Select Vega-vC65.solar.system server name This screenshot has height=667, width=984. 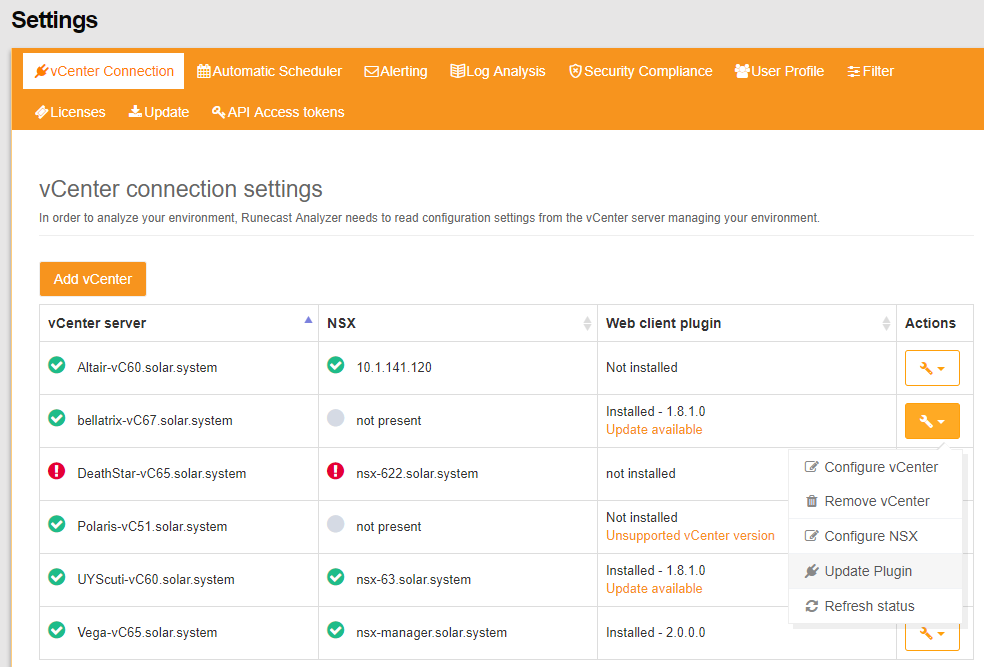(x=147, y=632)
